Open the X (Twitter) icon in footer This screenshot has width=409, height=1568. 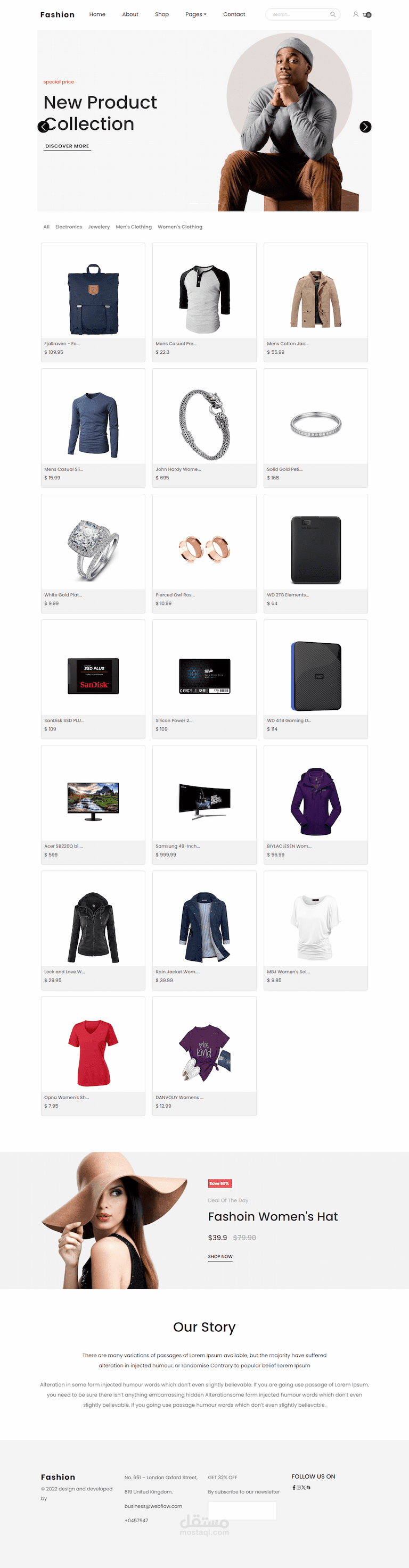tap(304, 1488)
